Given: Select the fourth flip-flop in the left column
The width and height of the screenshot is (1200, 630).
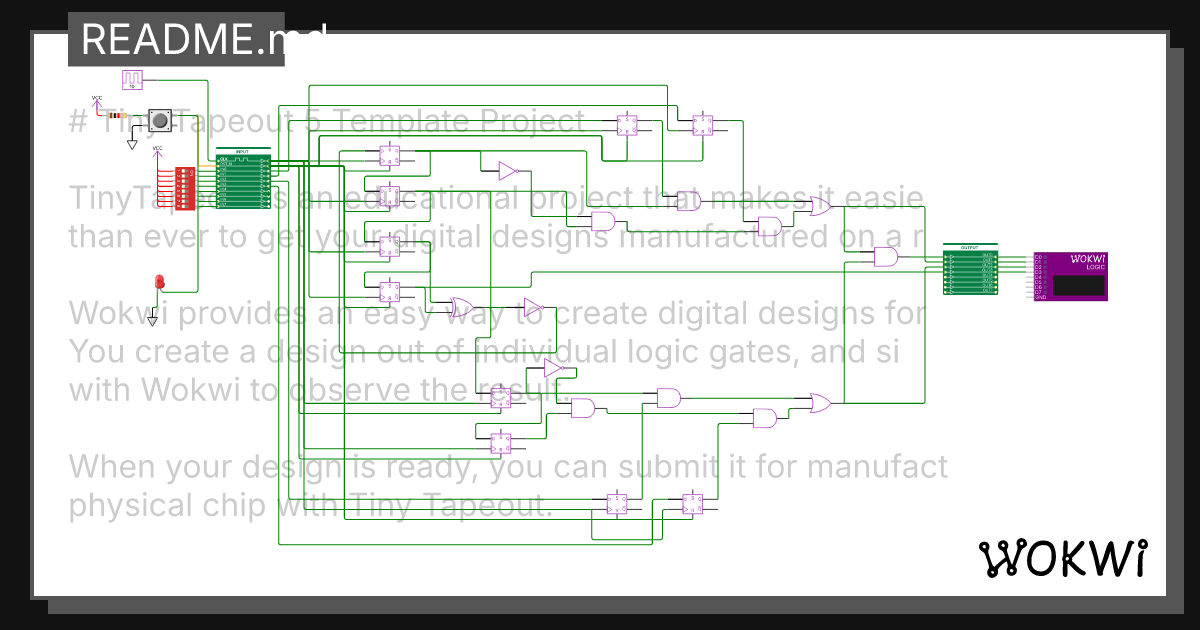Looking at the screenshot, I should tap(389, 291).
